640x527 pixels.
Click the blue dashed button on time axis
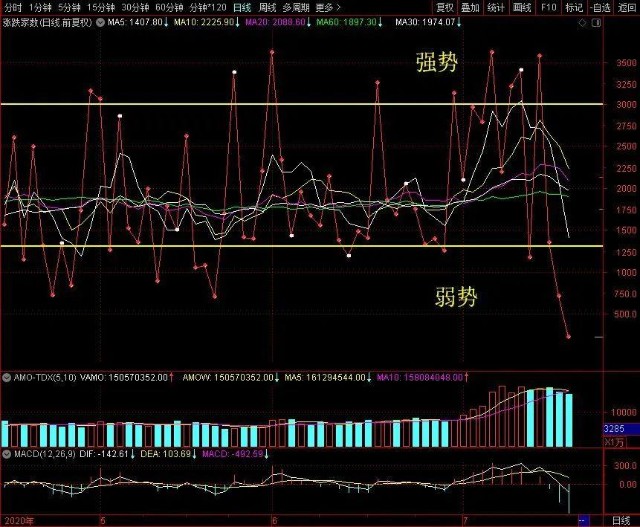click(x=583, y=520)
